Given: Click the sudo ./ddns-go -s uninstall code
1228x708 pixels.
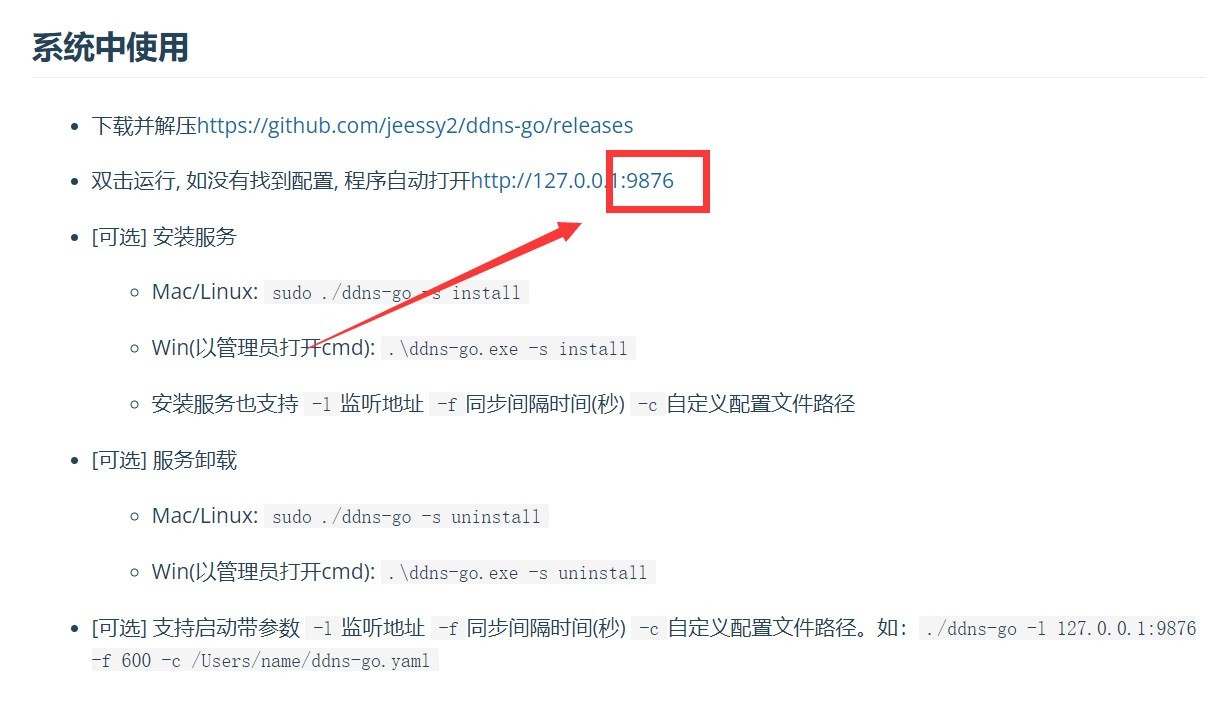Looking at the screenshot, I should click(406, 517).
